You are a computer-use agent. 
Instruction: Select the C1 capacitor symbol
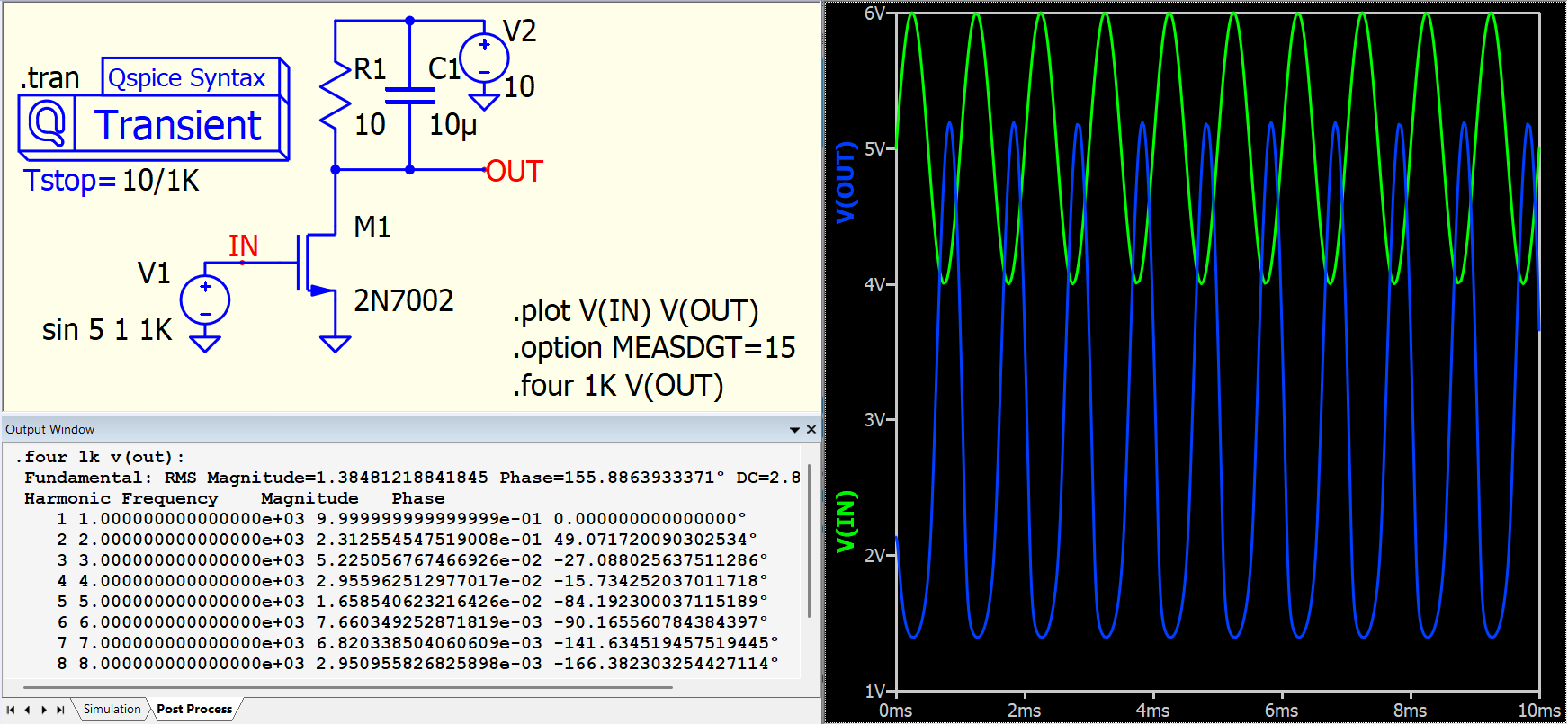click(x=410, y=95)
